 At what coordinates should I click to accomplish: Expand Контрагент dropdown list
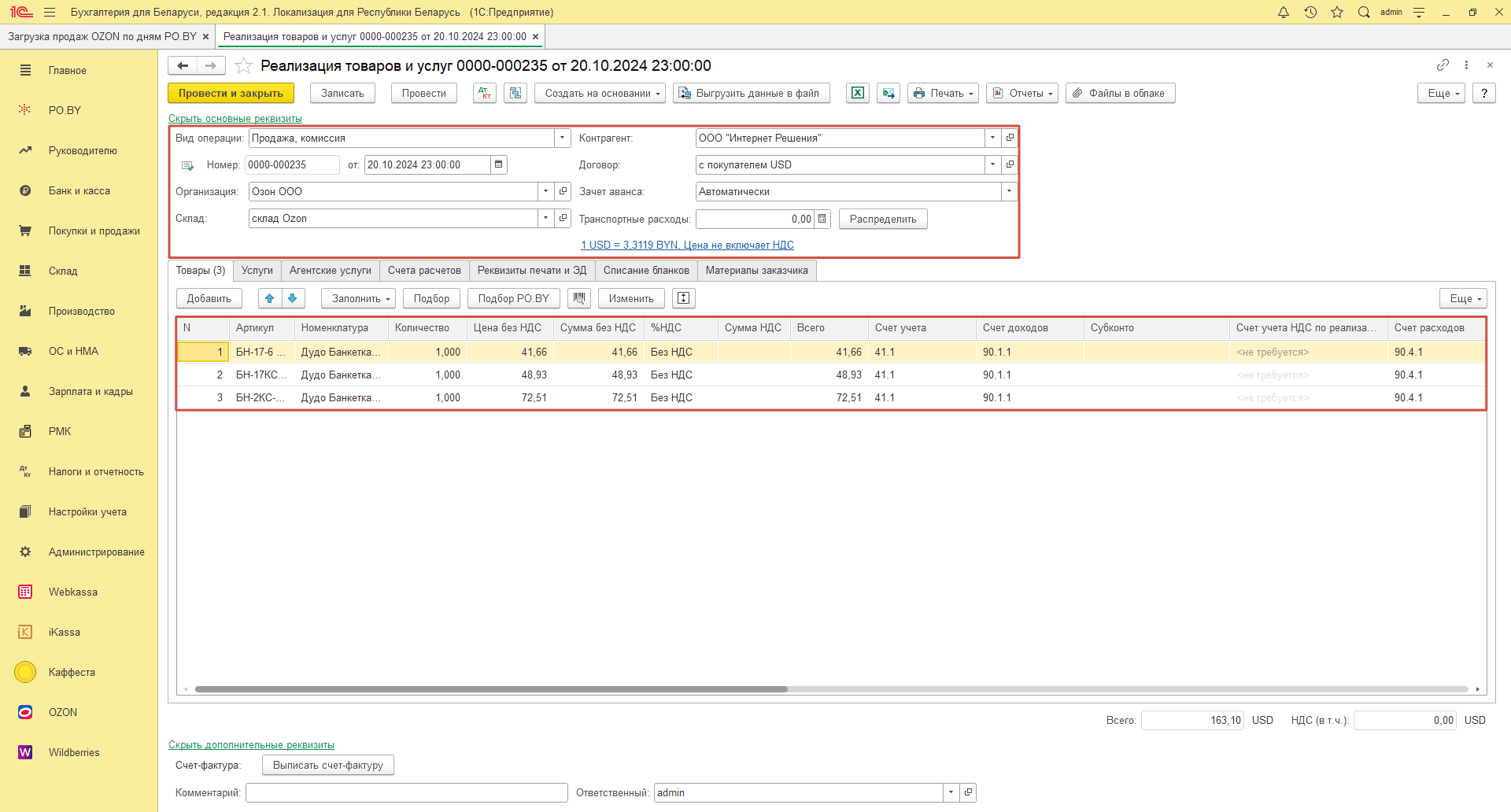point(993,138)
